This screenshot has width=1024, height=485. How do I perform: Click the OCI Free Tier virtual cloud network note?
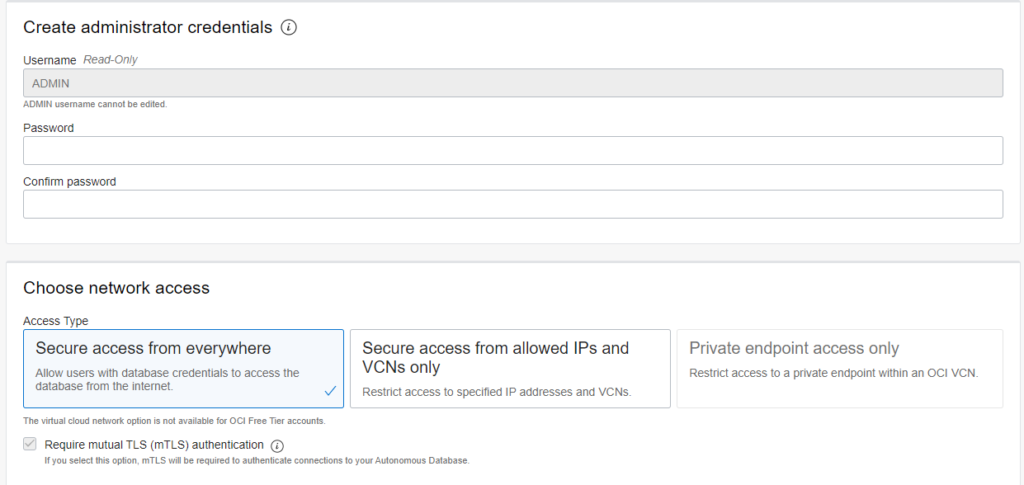pos(174,421)
